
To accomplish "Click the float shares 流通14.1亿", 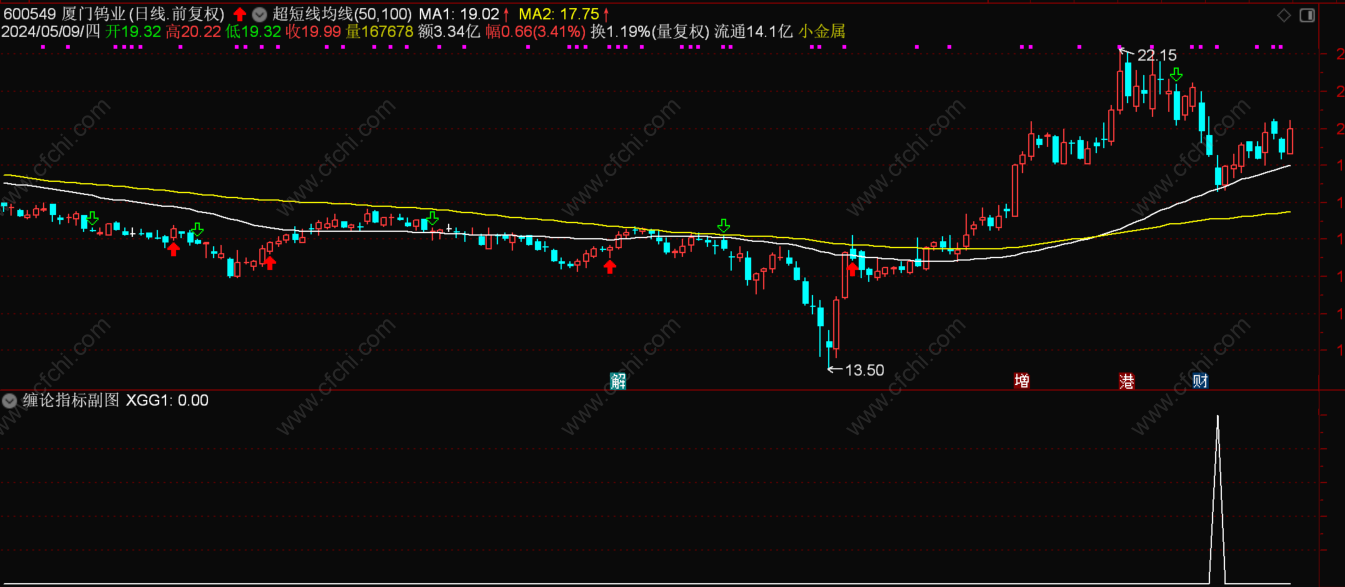I will (753, 31).
